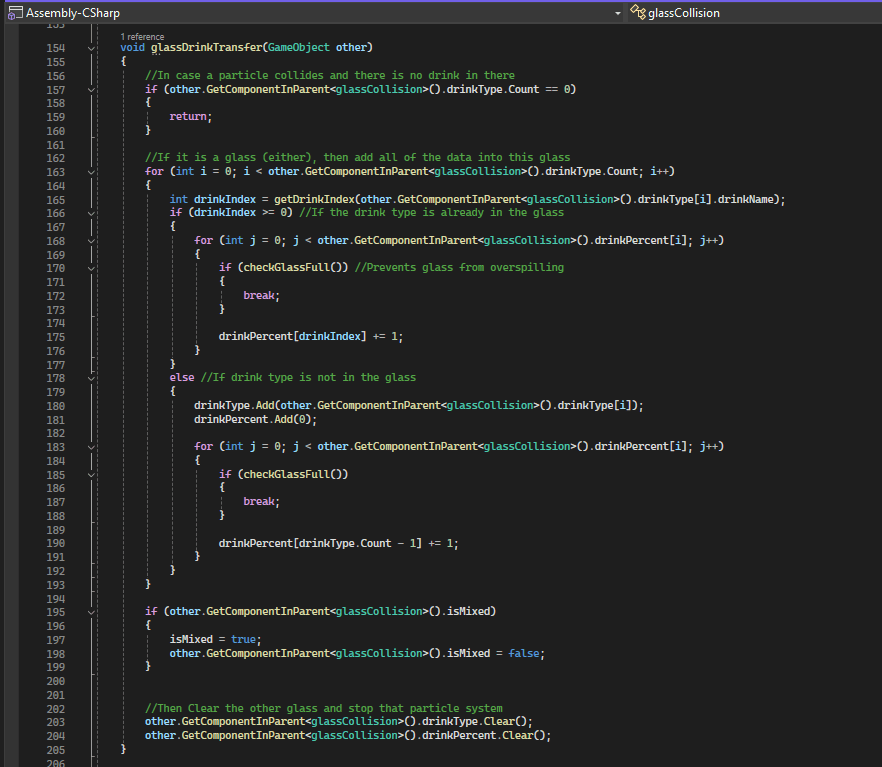Toggle a breakpoint in the margin at line 197
Viewport: 882px width, 767px height.
point(10,639)
